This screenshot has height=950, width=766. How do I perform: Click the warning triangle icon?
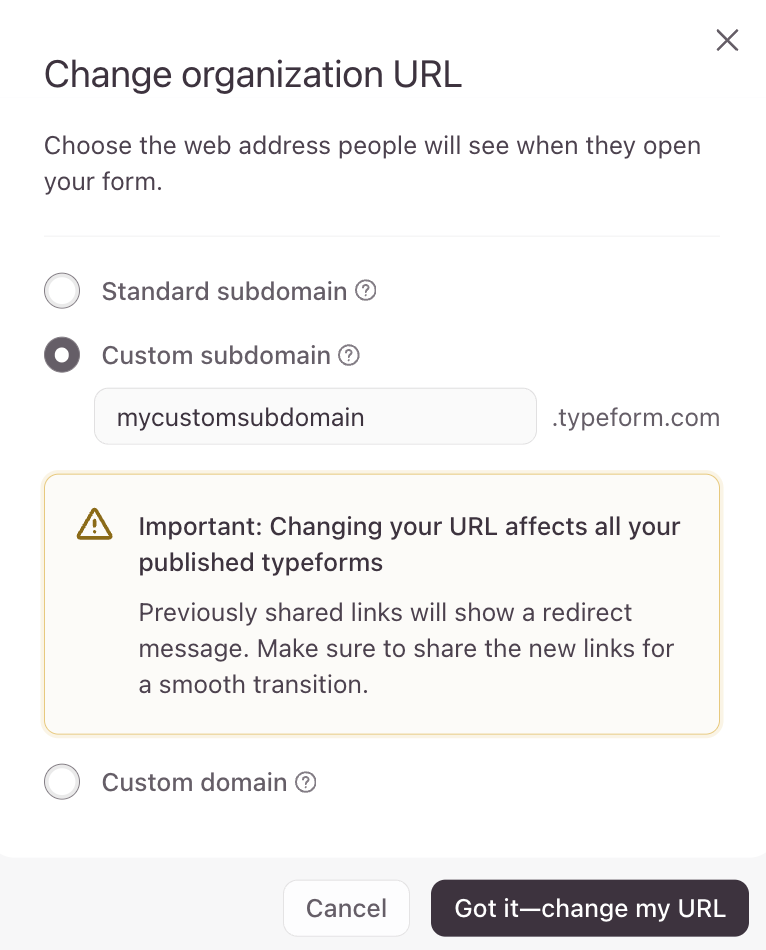pyautogui.click(x=95, y=525)
